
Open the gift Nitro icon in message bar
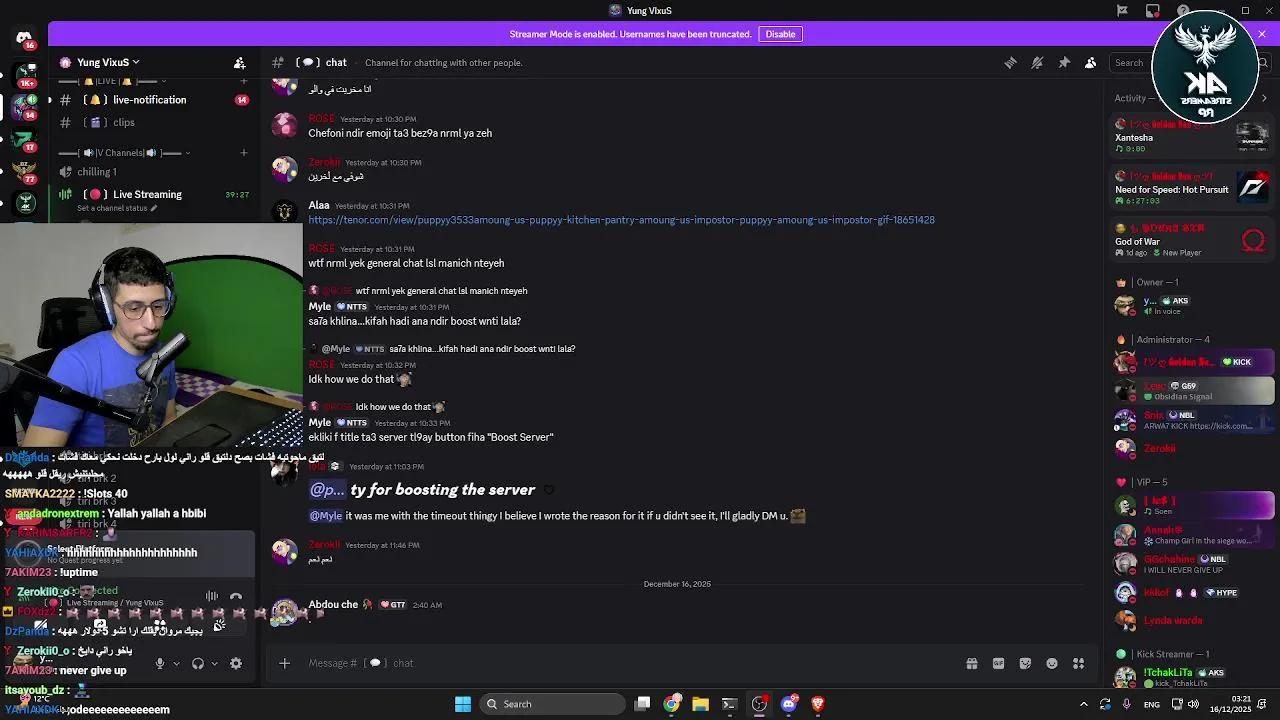[x=971, y=663]
